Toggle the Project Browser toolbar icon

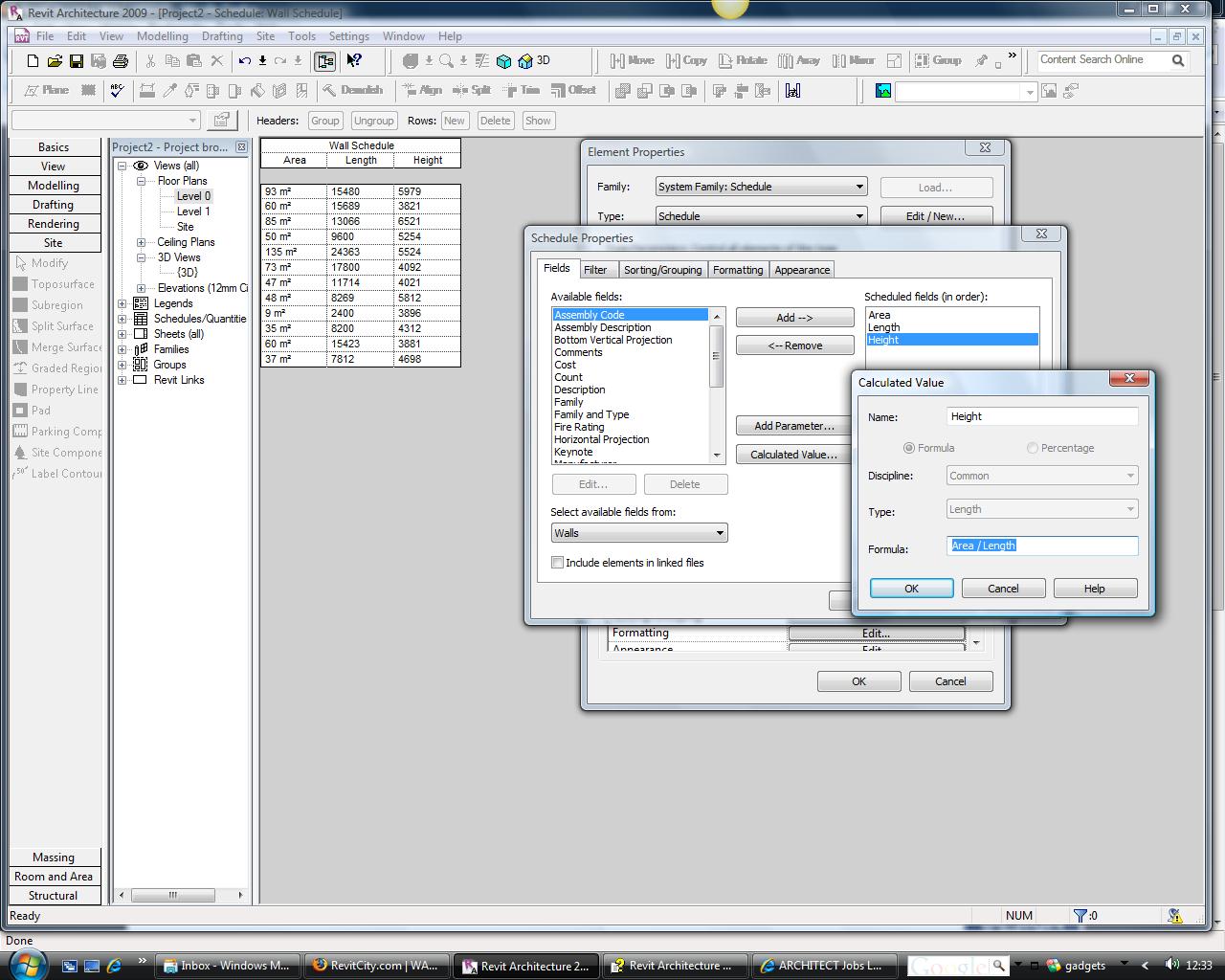tap(325, 61)
